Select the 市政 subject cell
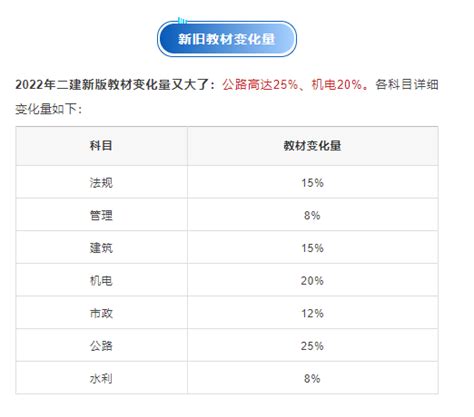The height and width of the screenshot is (417, 474). pos(101,313)
